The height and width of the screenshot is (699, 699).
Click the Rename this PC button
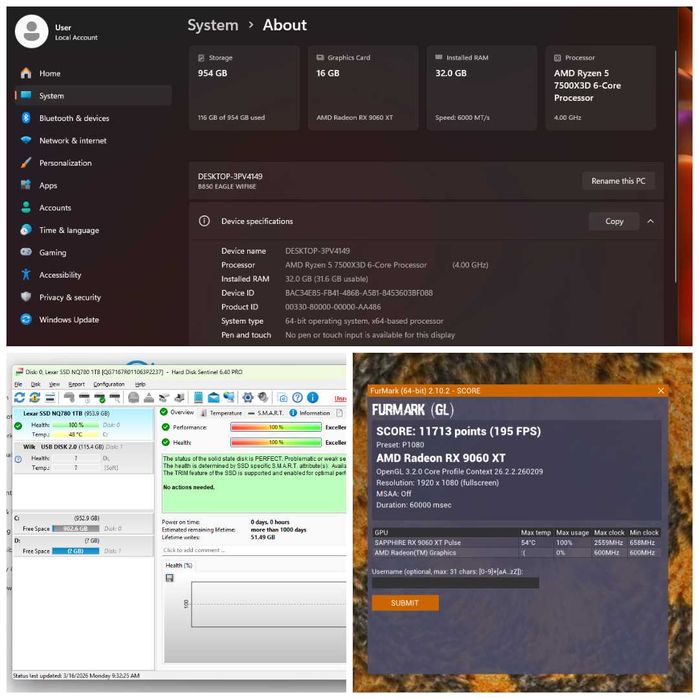click(x=618, y=181)
